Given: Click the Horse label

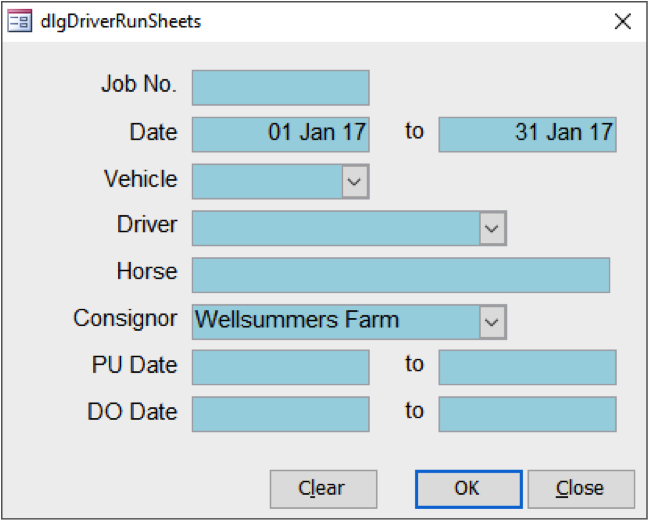Looking at the screenshot, I should coord(147,271).
